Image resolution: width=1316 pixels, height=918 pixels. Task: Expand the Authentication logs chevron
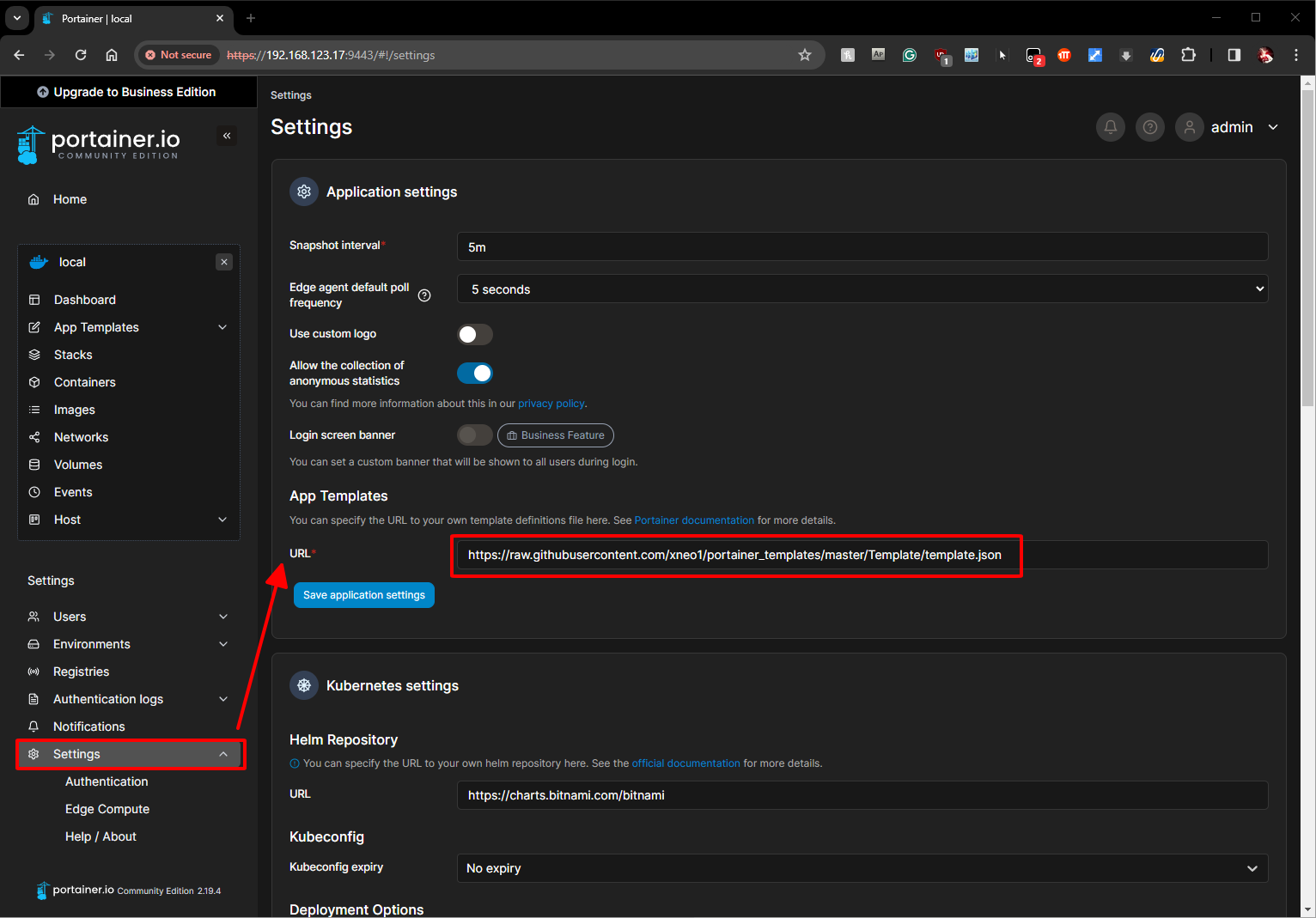click(x=223, y=699)
